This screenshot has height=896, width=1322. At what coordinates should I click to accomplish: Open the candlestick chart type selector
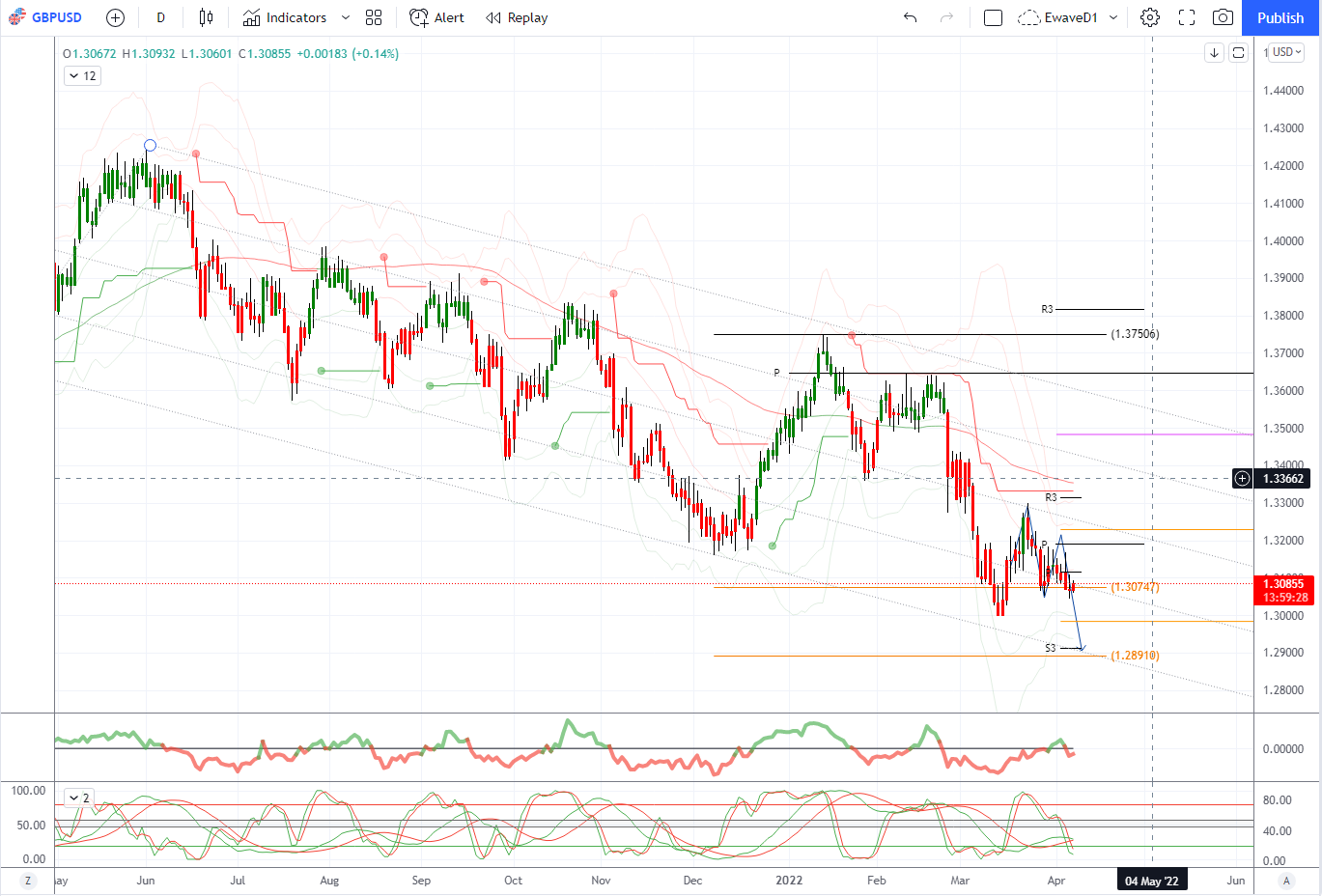206,17
